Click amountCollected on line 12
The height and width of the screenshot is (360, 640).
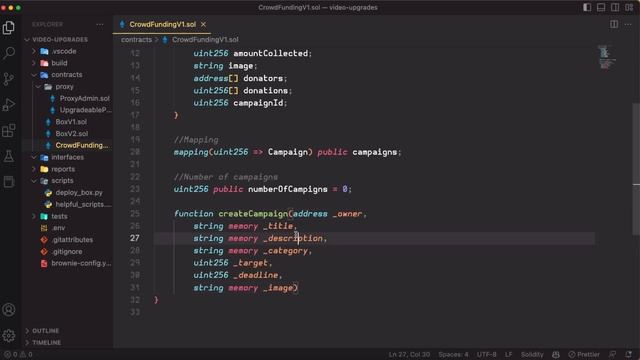click(x=271, y=54)
